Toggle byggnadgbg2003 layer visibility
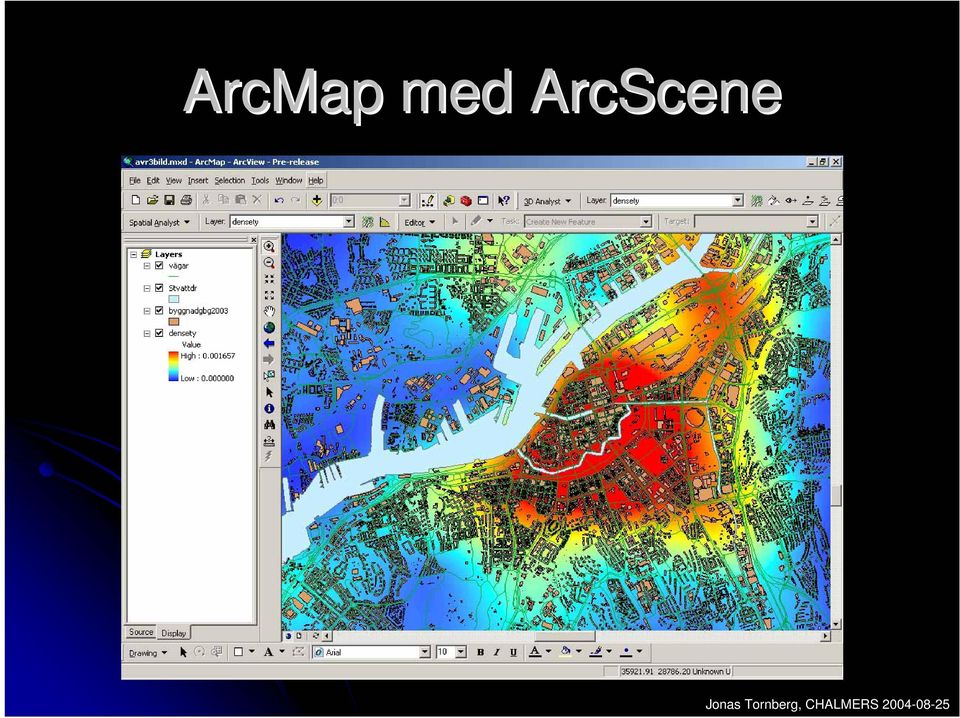 coord(159,310)
